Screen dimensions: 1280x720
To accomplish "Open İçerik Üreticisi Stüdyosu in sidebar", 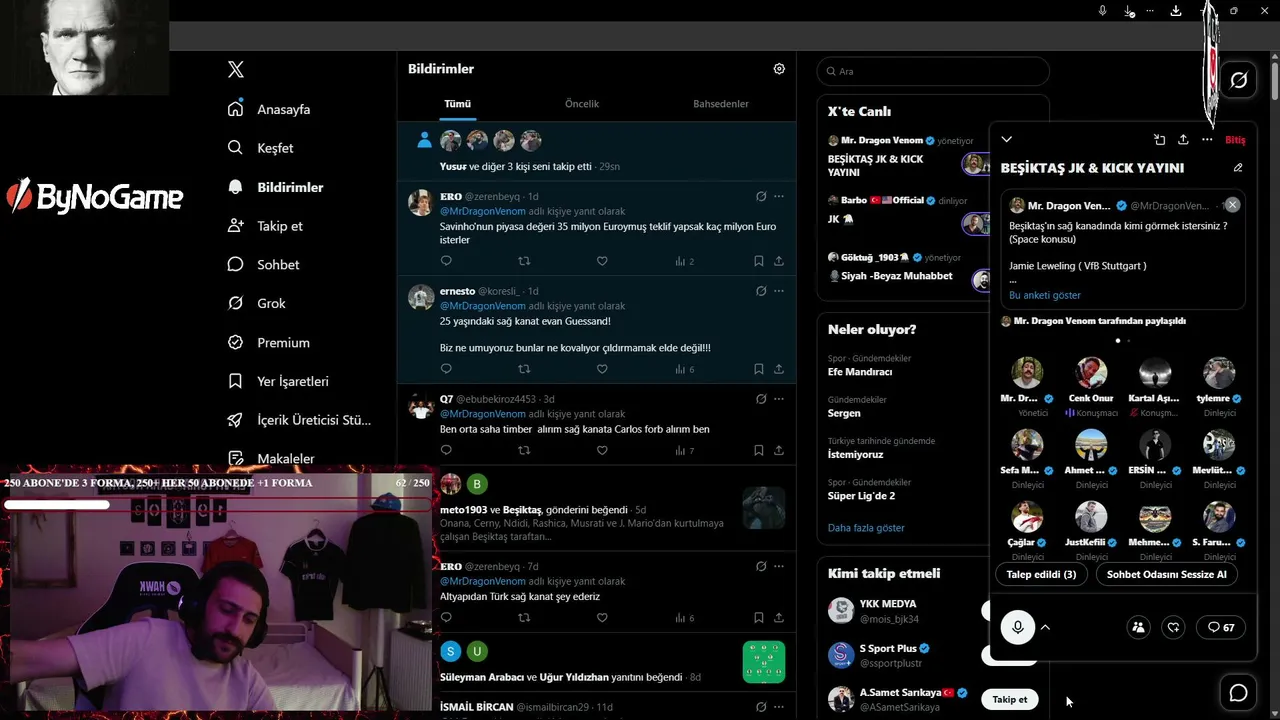I will 300,420.
